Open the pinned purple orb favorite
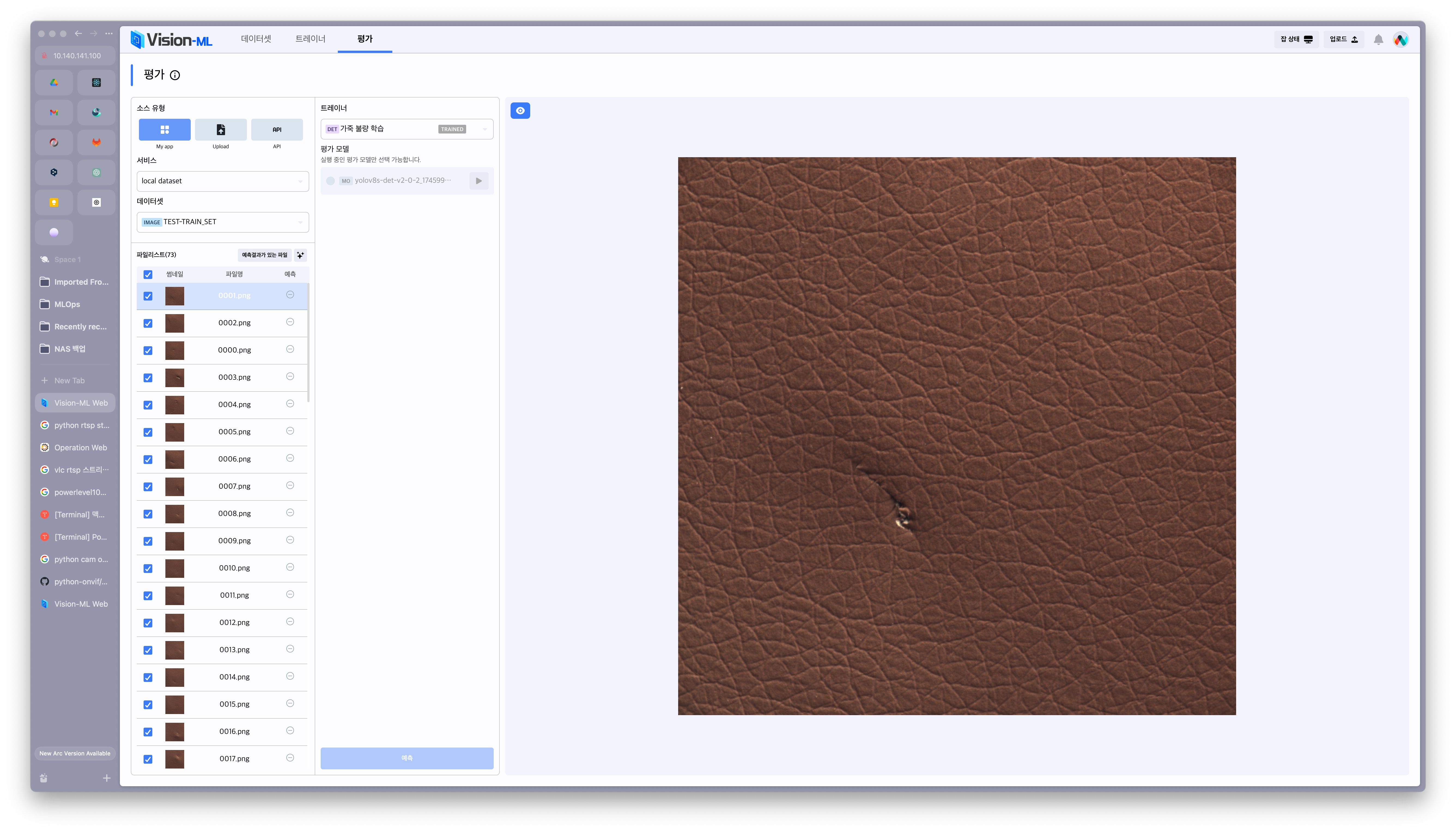This screenshot has height=832, width=1456. tap(54, 233)
